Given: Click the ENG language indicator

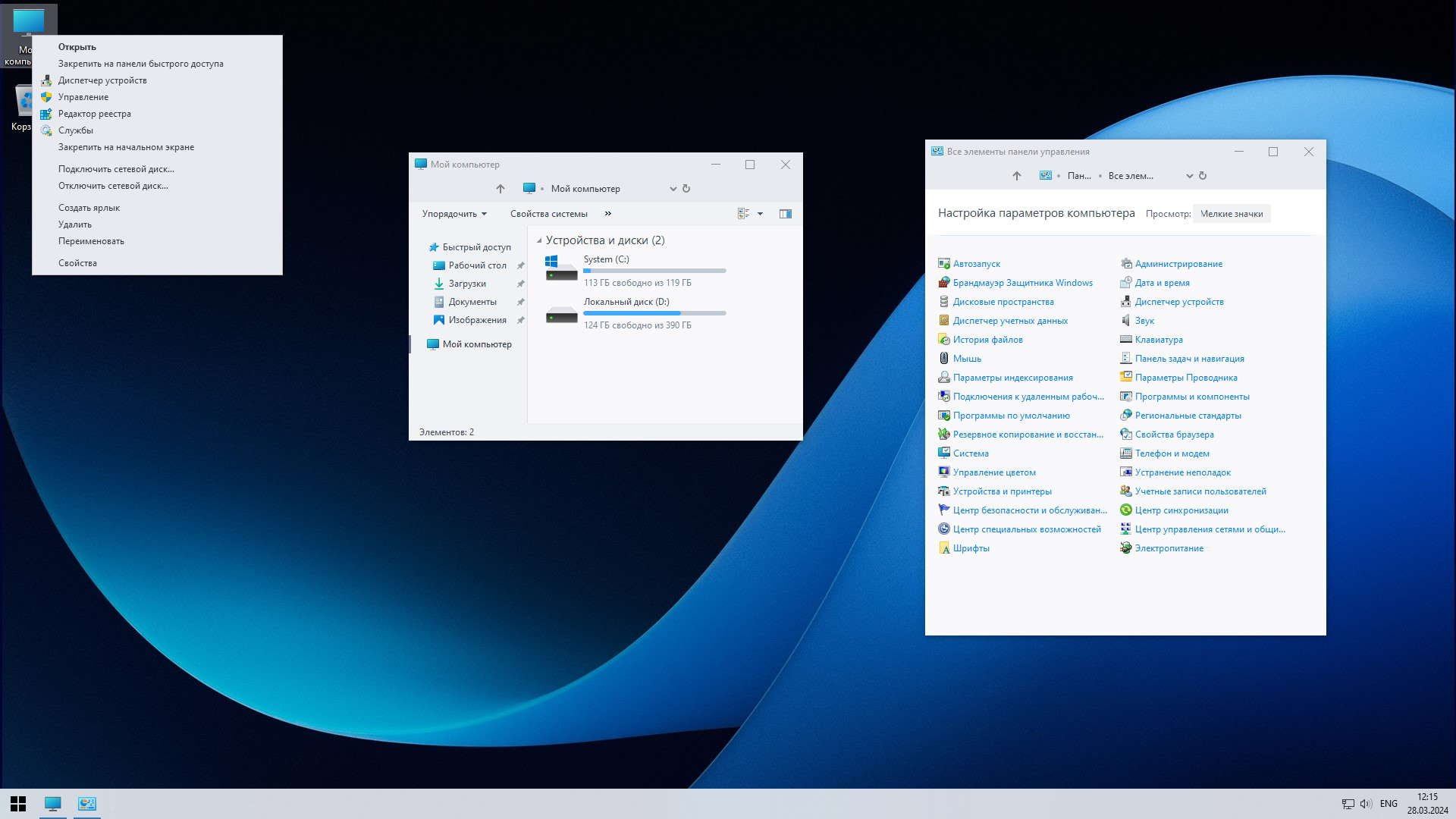Looking at the screenshot, I should pos(1389,804).
